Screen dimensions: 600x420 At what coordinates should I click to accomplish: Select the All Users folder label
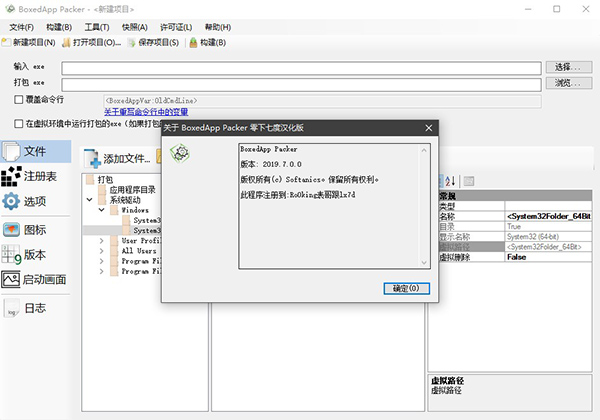click(139, 251)
